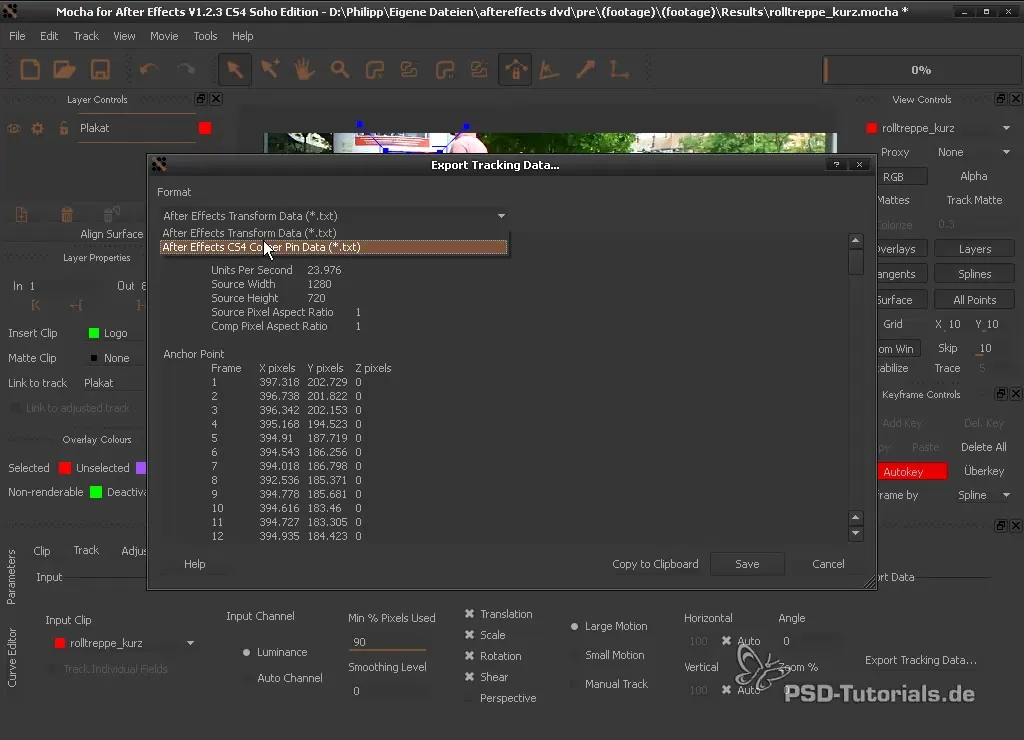Toggle Horizontal Auto checkbox

click(726, 641)
